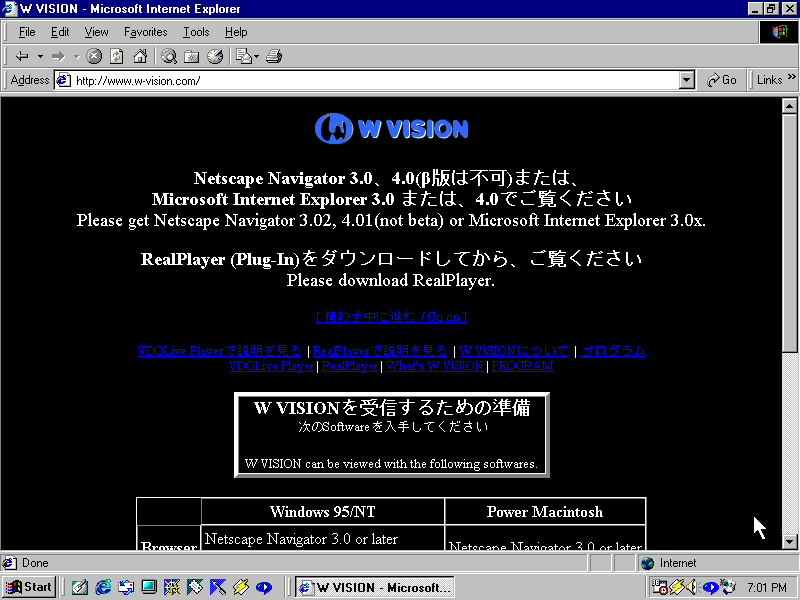The width and height of the screenshot is (800, 600).
Task: Click the 7:01 PM clock
Action: (767, 588)
